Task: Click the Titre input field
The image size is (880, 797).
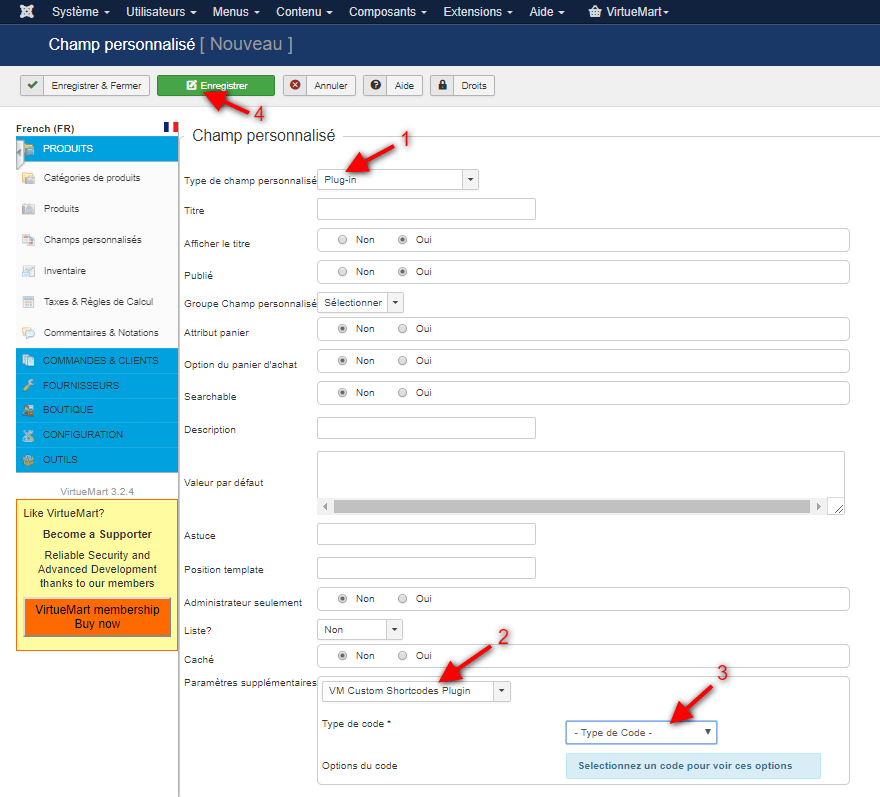Action: [426, 209]
